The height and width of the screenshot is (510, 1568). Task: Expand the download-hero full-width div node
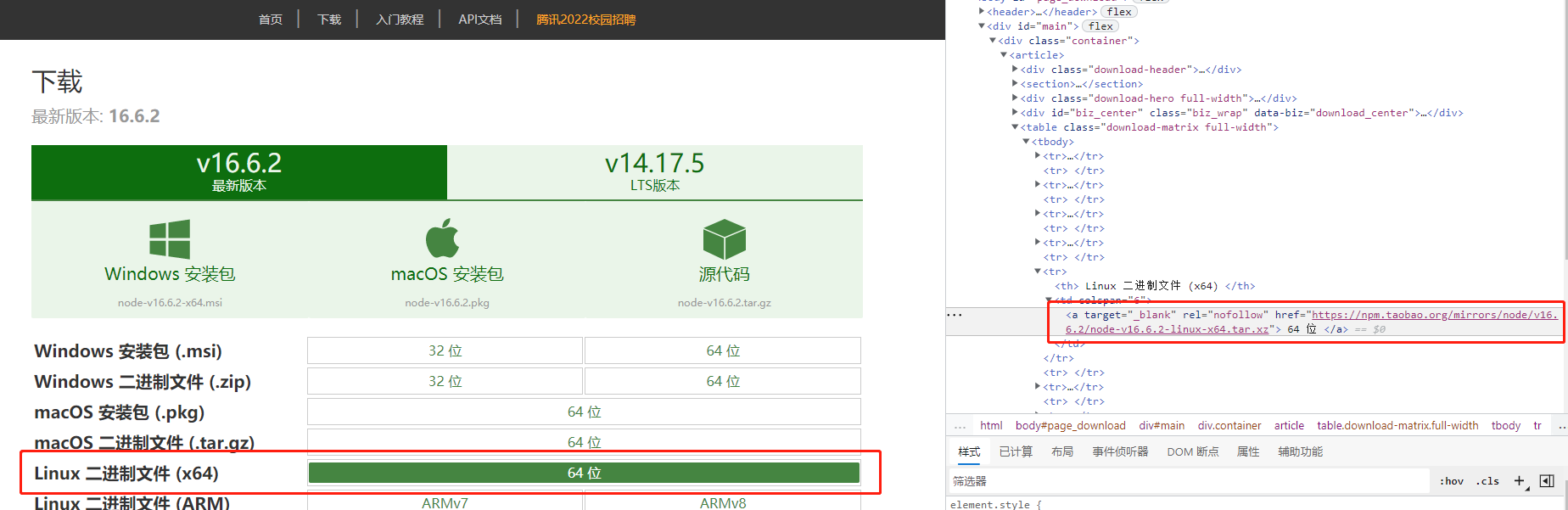point(1015,98)
